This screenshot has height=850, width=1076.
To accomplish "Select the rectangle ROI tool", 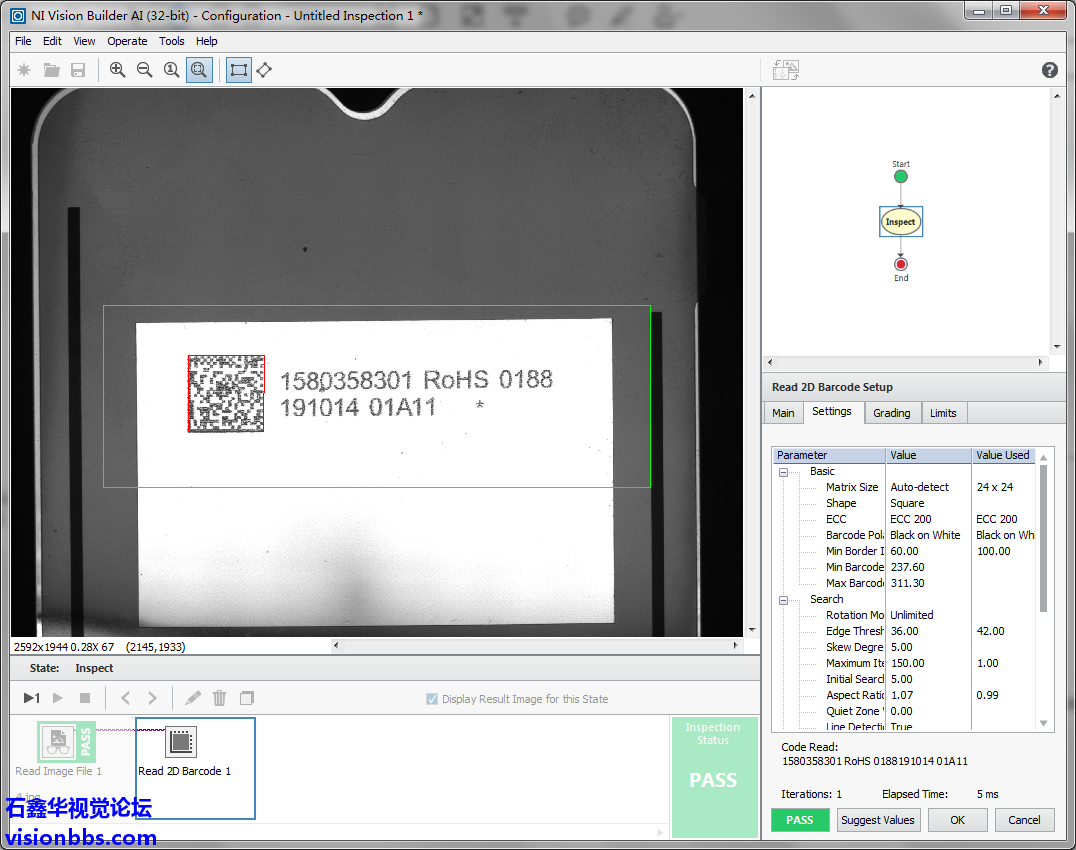I will 238,70.
